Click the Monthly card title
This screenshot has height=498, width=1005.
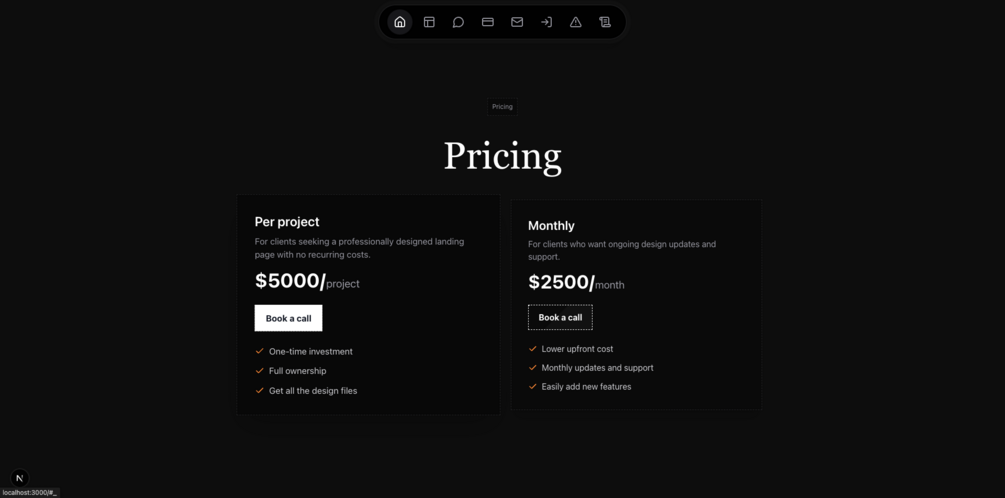tap(551, 226)
